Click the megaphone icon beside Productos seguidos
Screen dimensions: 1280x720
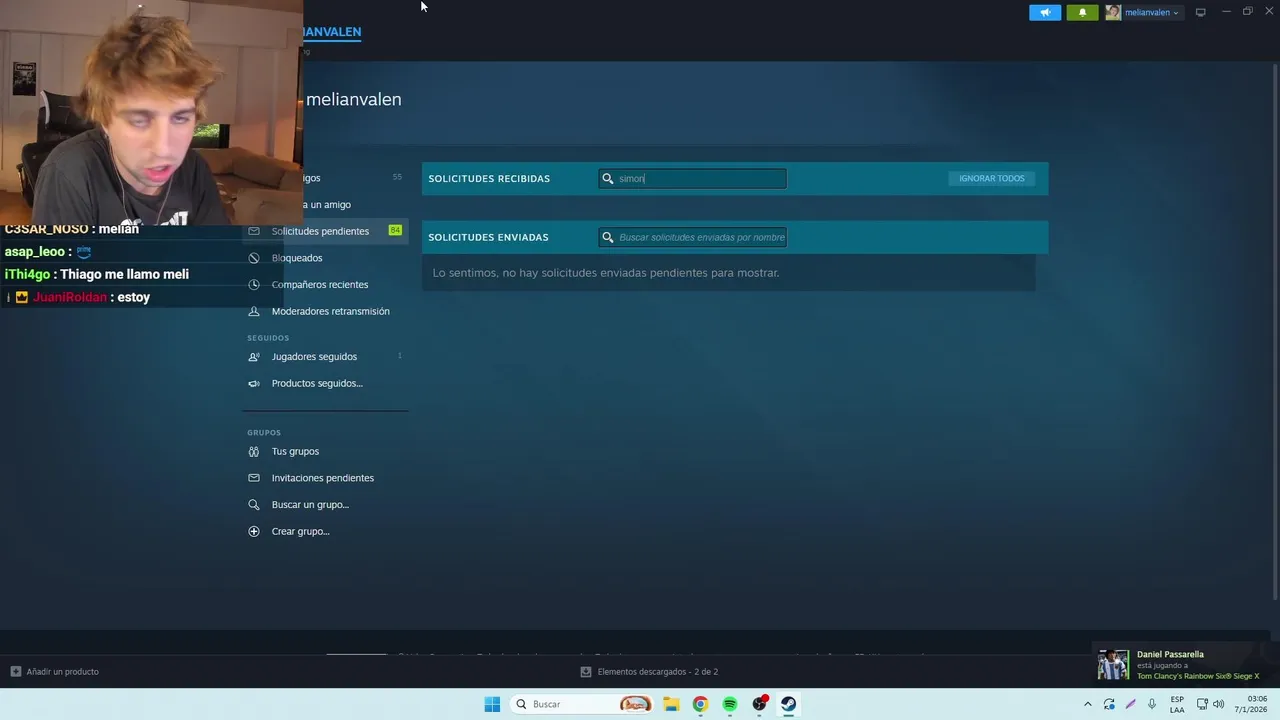pyautogui.click(x=254, y=383)
